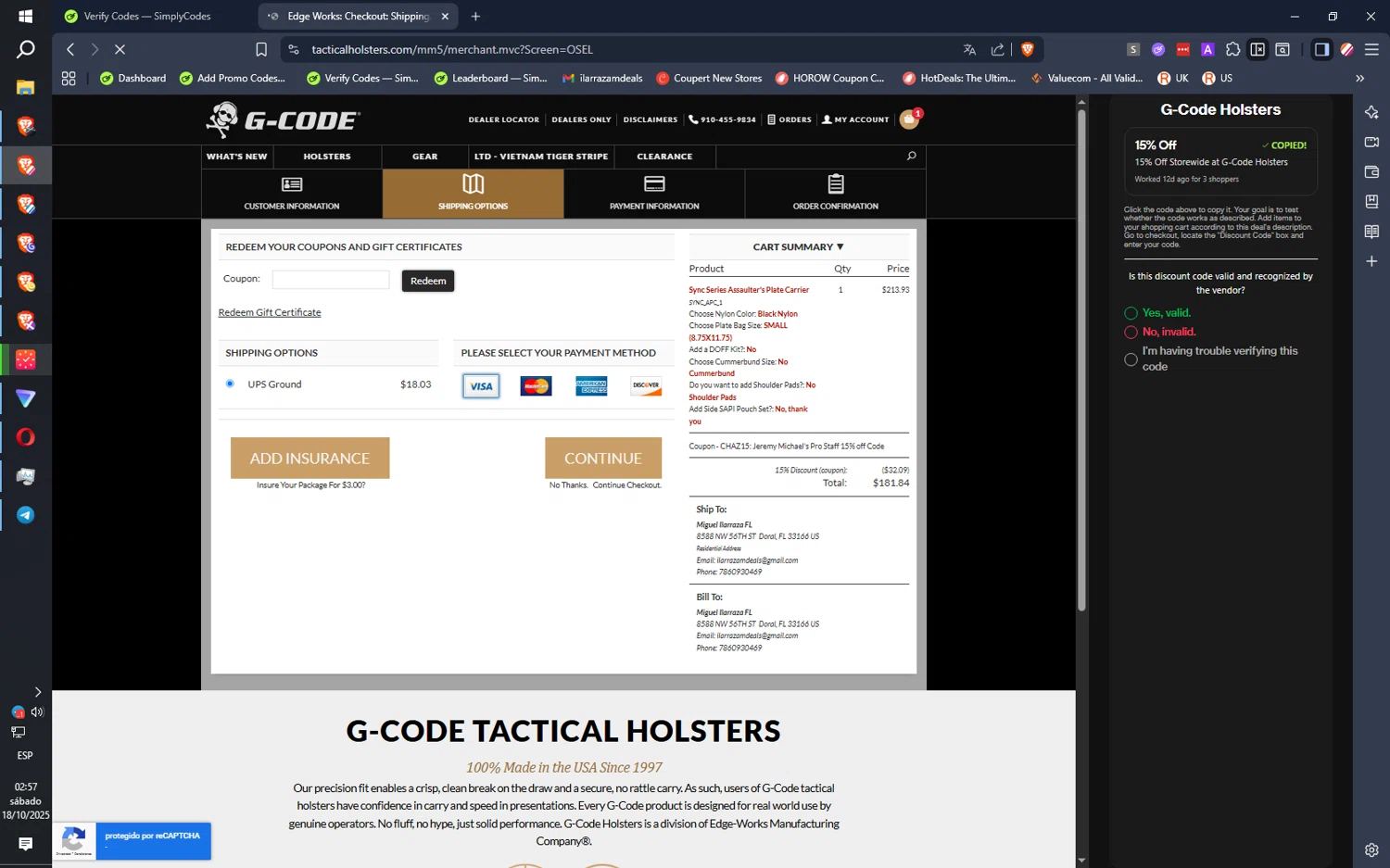Expand the bookmarks bar overflow chevron

tap(1359, 79)
